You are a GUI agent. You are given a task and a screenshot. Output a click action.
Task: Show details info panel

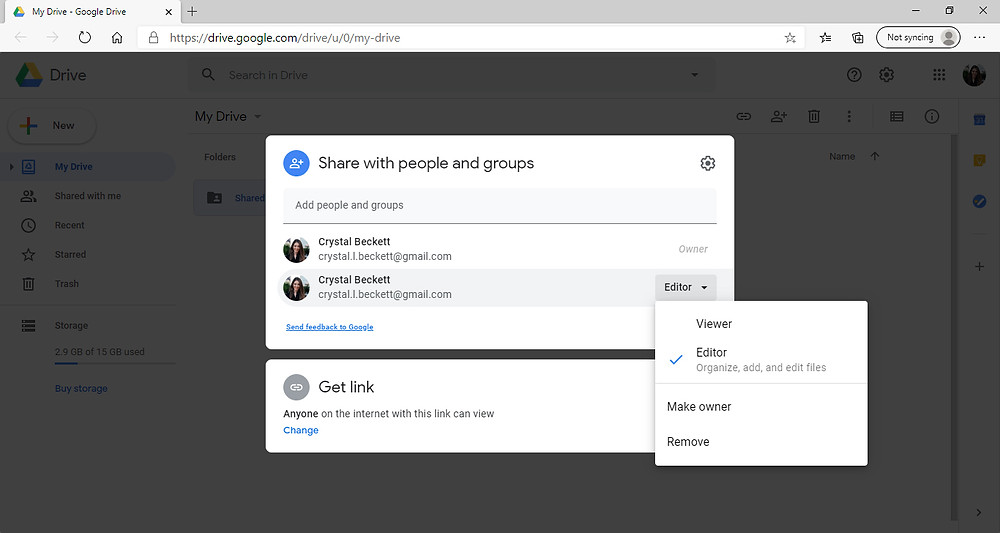pos(932,117)
